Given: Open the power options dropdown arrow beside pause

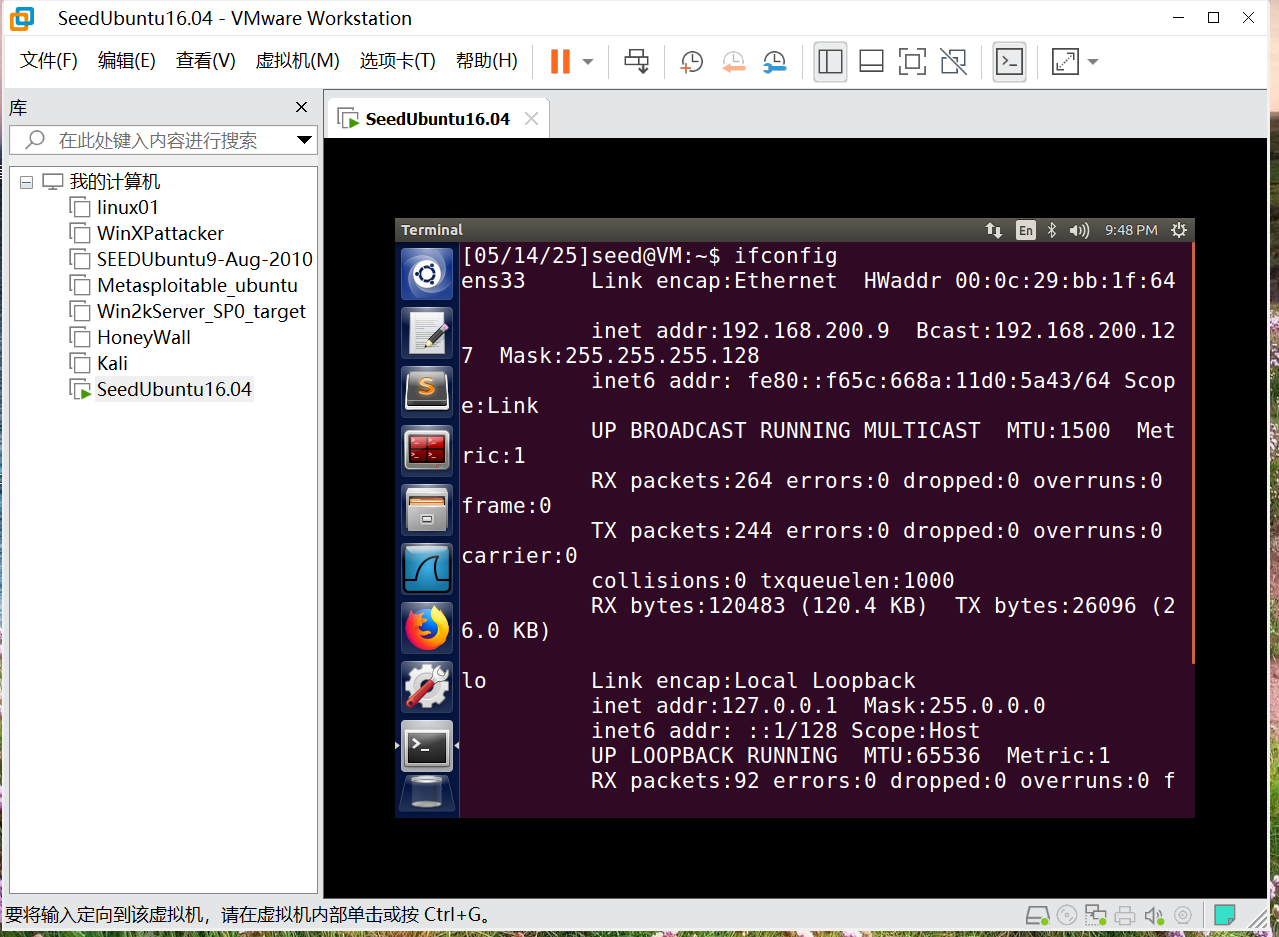Looking at the screenshot, I should click(x=588, y=61).
